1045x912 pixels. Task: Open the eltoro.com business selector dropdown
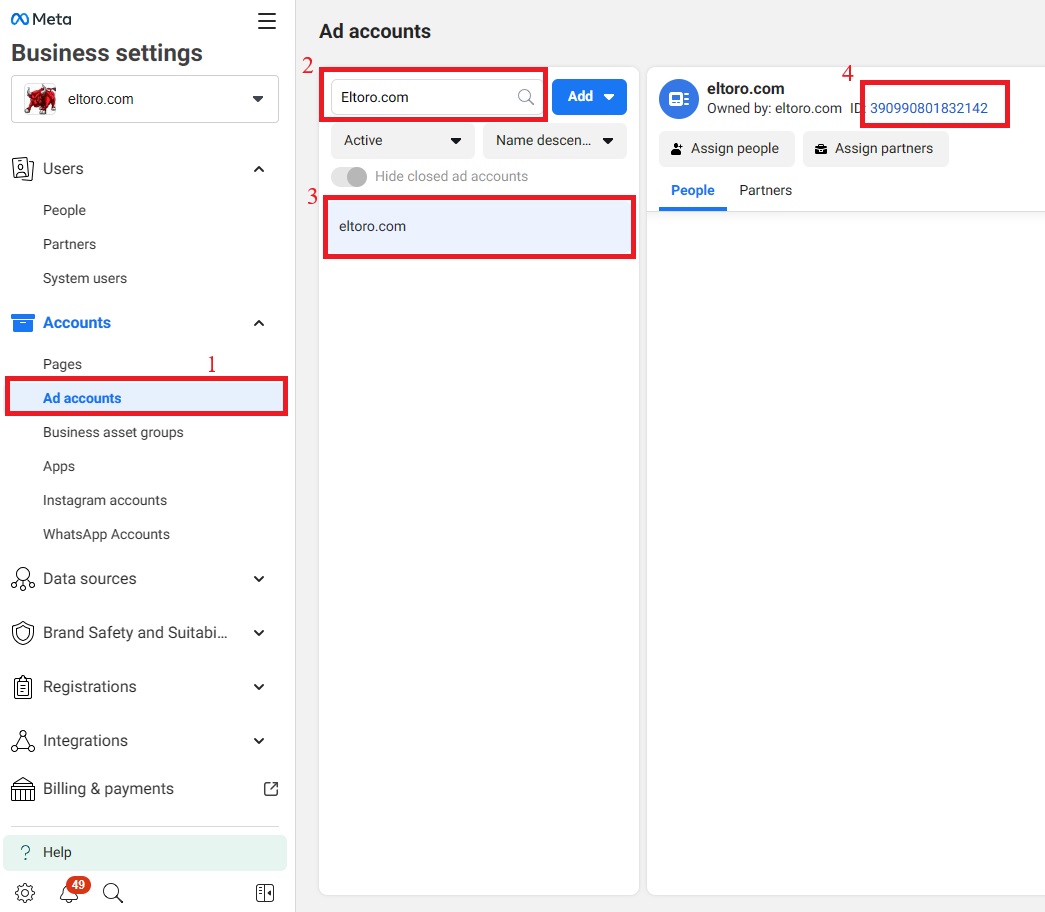tap(145, 99)
